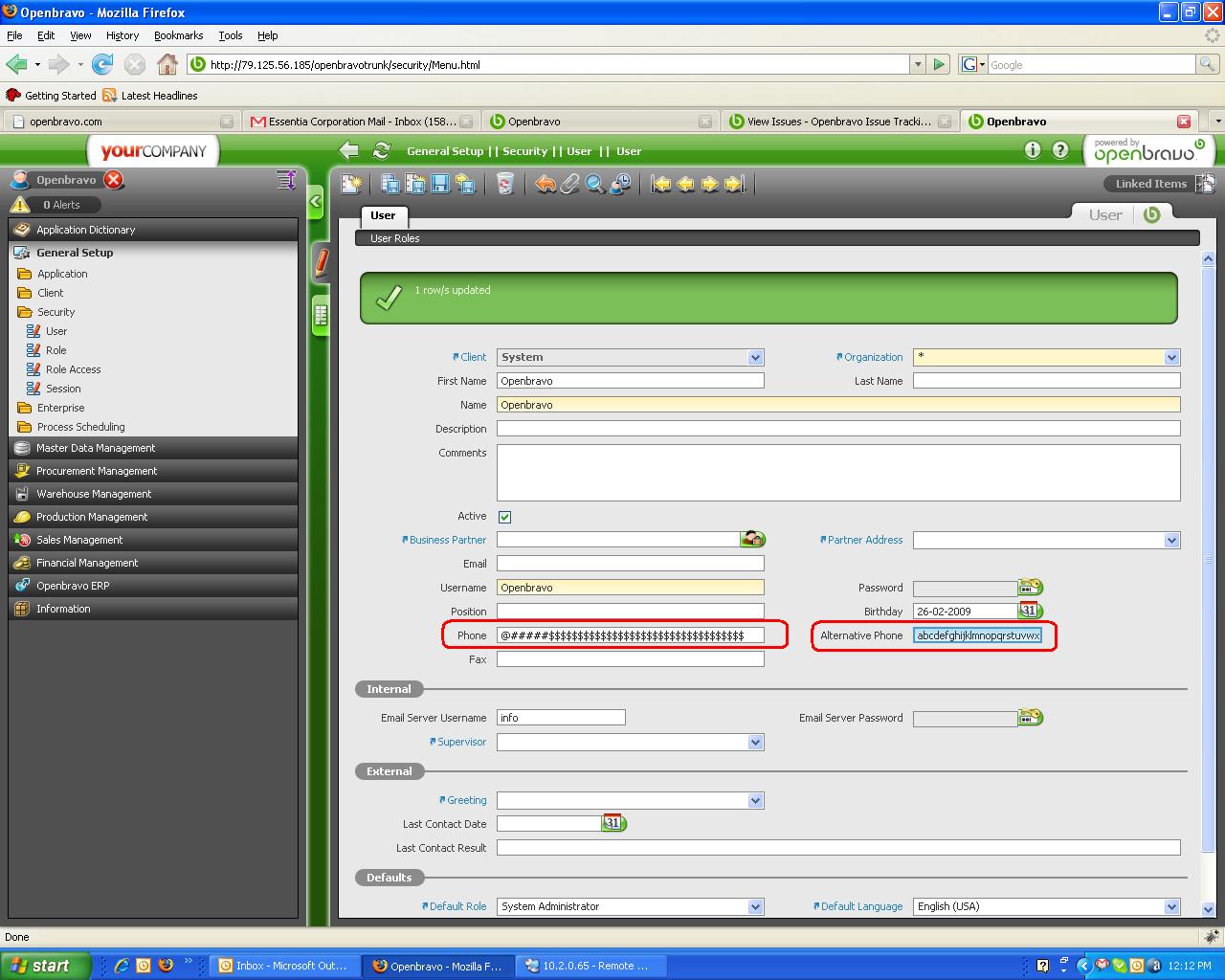Switch to the View Issues browser tab
The width and height of the screenshot is (1225, 980).
point(841,122)
